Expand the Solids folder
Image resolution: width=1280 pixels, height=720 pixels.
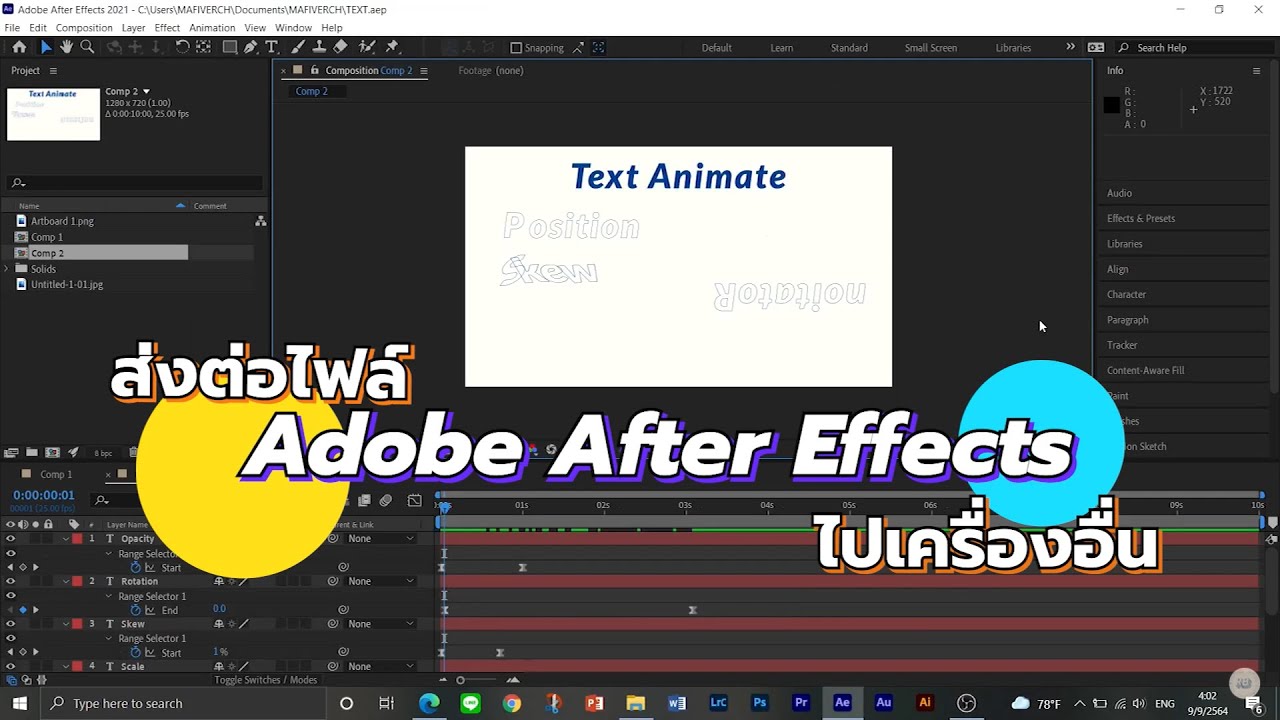[x=7, y=269]
